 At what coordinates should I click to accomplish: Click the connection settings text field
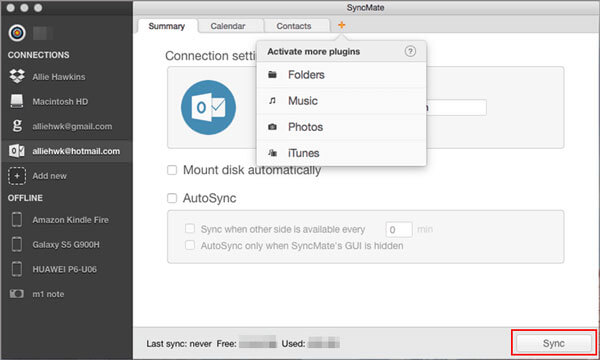[x=457, y=108]
